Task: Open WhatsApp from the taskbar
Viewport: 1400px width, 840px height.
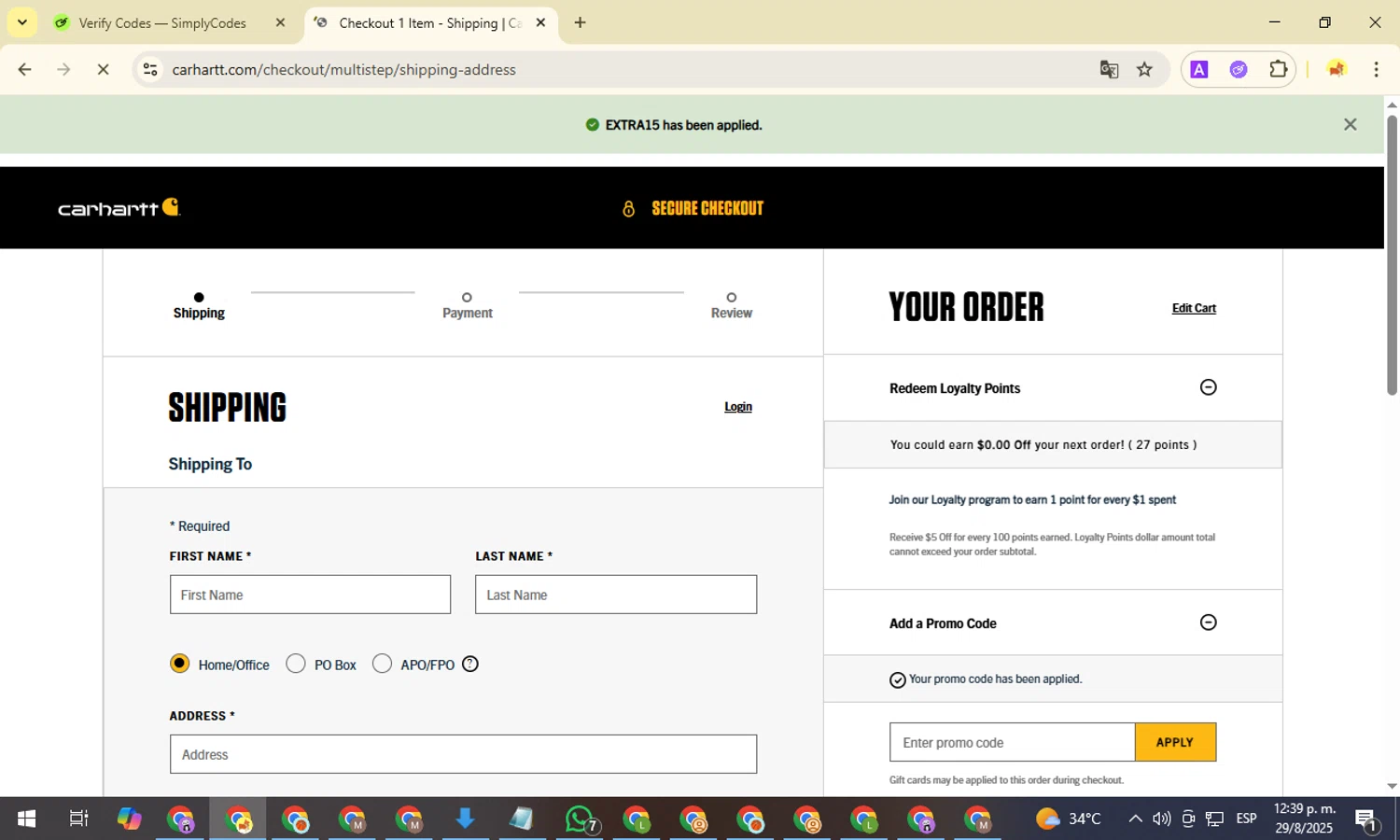Action: click(x=581, y=819)
